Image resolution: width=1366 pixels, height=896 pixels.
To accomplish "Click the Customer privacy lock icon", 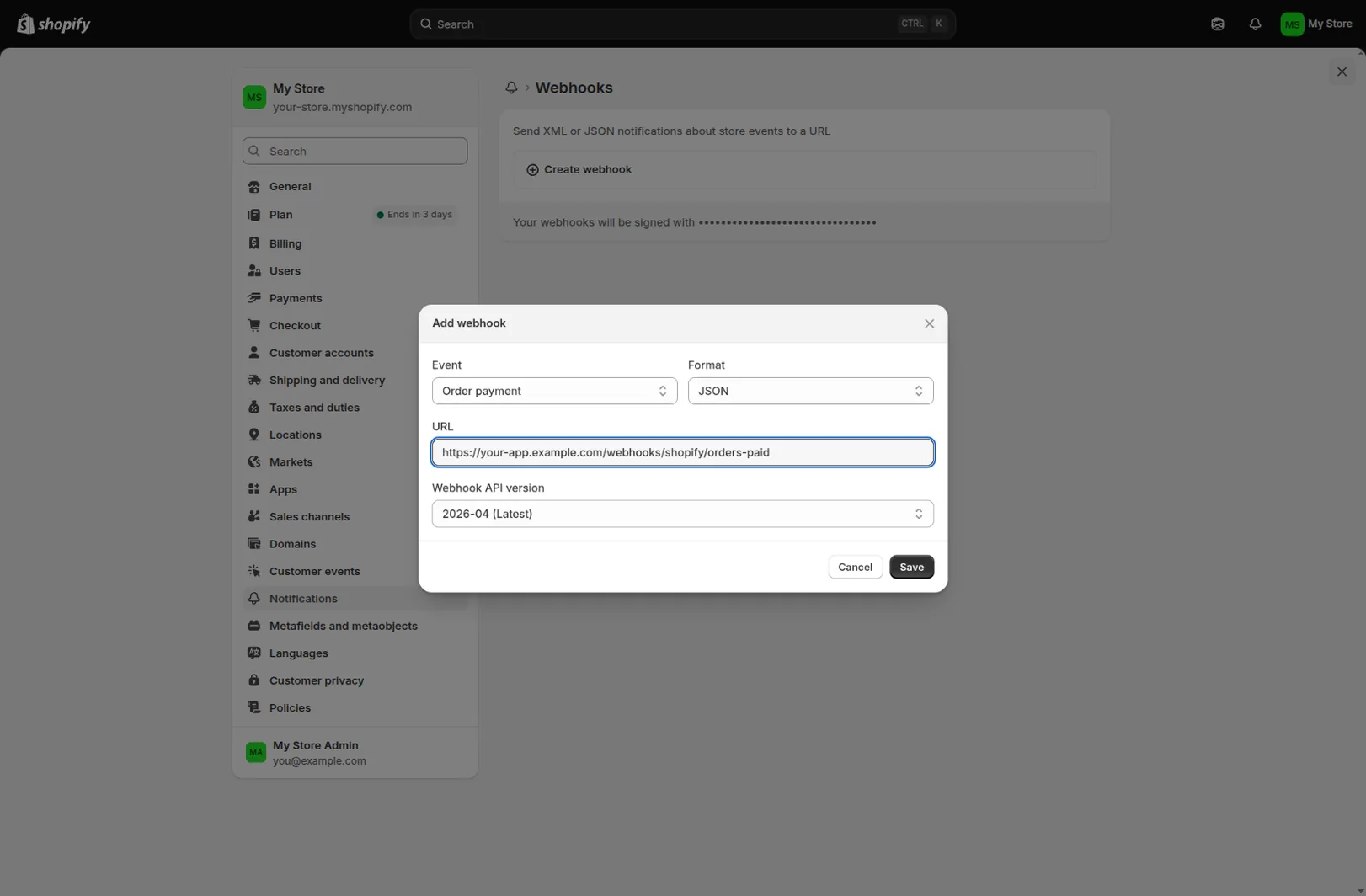I will (253, 680).
